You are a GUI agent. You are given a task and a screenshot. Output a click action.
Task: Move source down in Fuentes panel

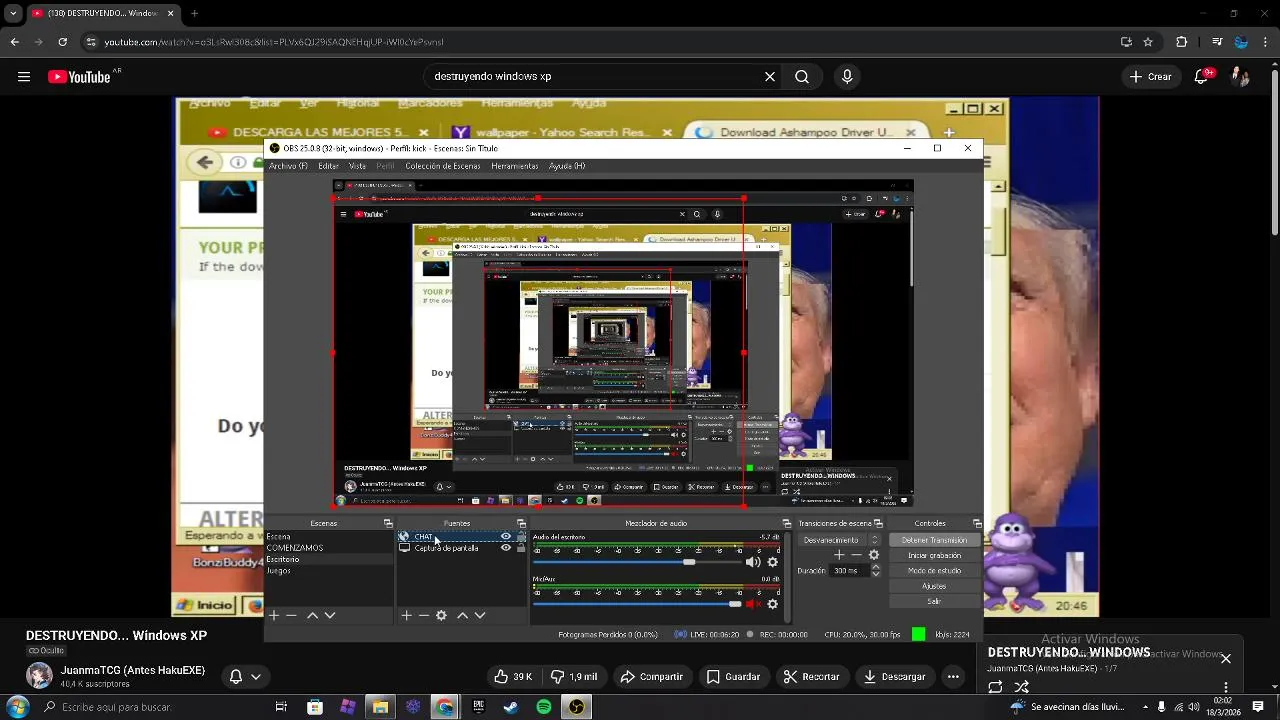tap(480, 616)
